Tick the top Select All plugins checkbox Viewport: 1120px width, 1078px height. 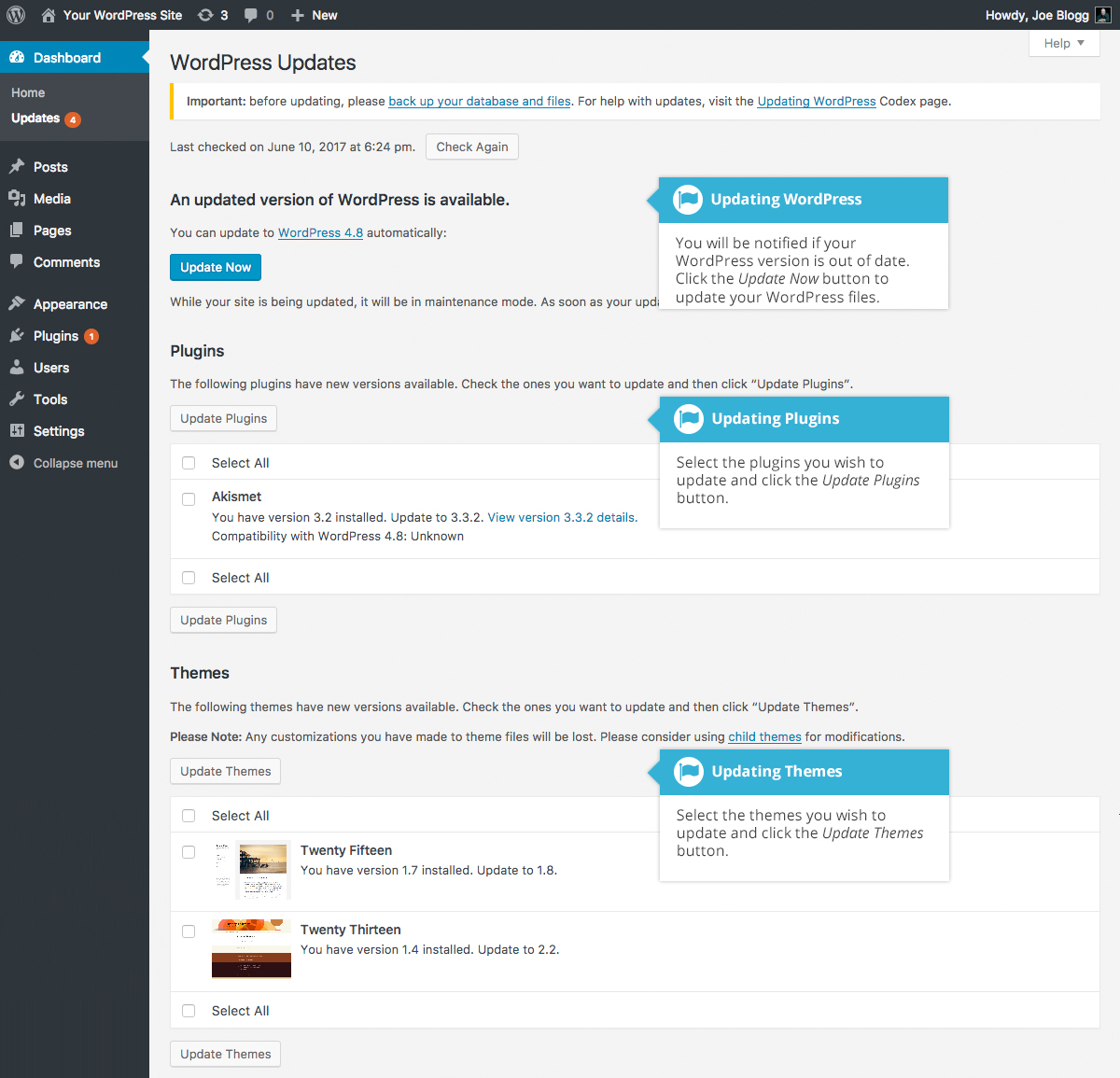pyautogui.click(x=189, y=463)
